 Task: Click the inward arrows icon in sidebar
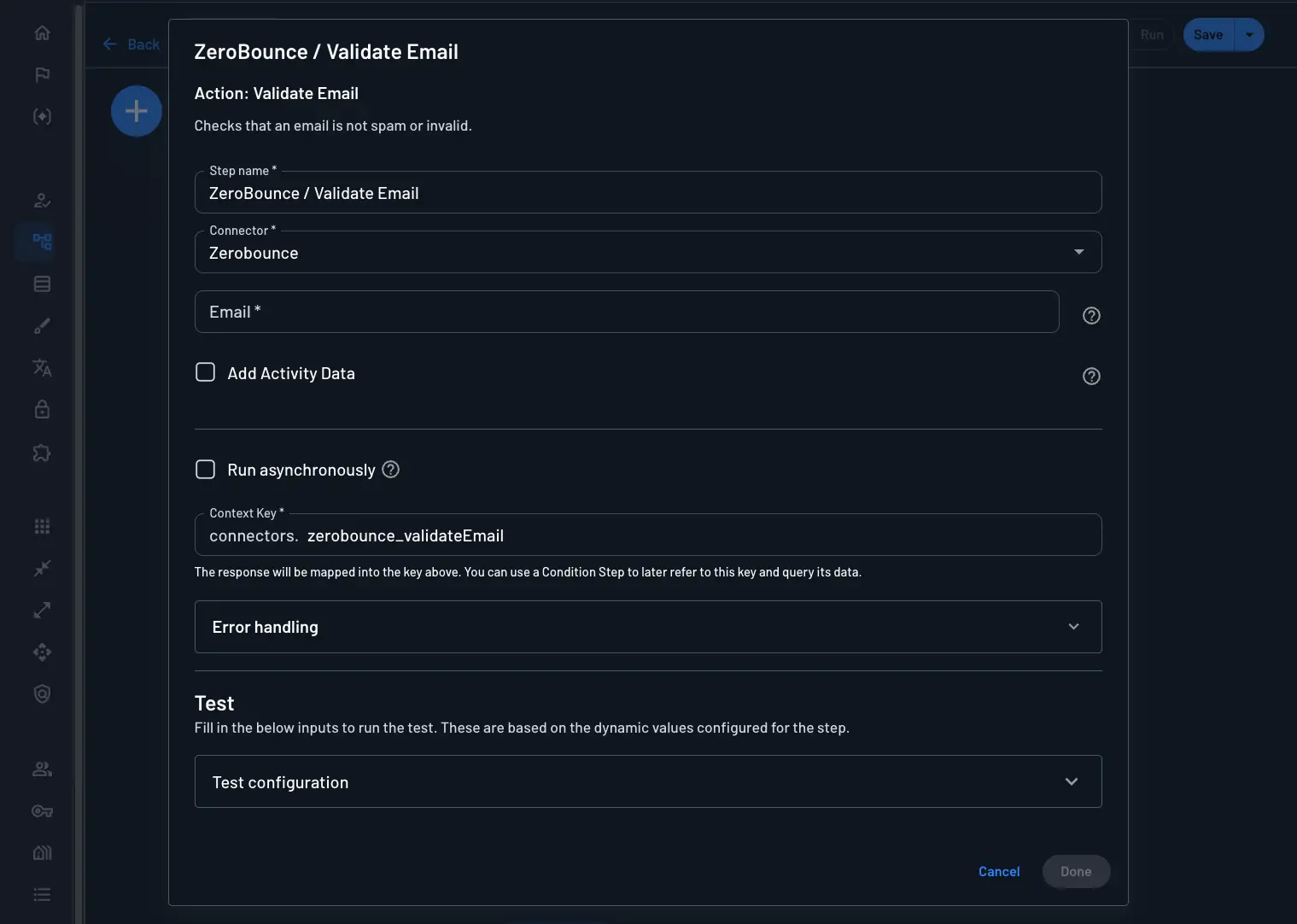42,568
